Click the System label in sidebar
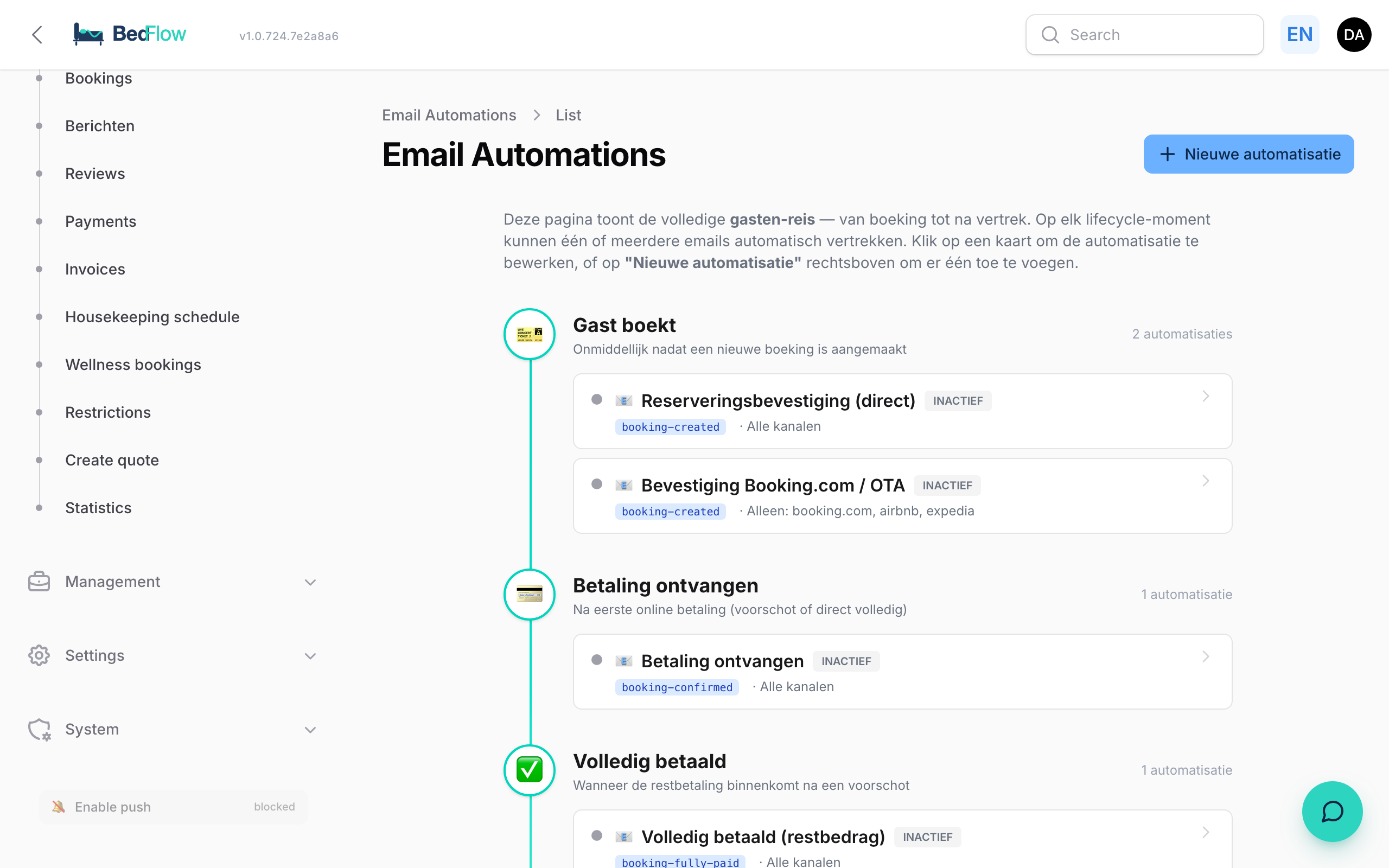This screenshot has width=1389, height=868. point(92,729)
